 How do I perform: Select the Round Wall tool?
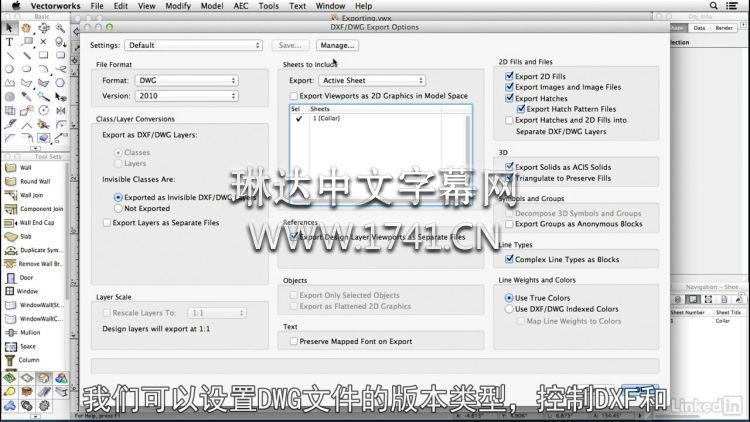pos(33,181)
